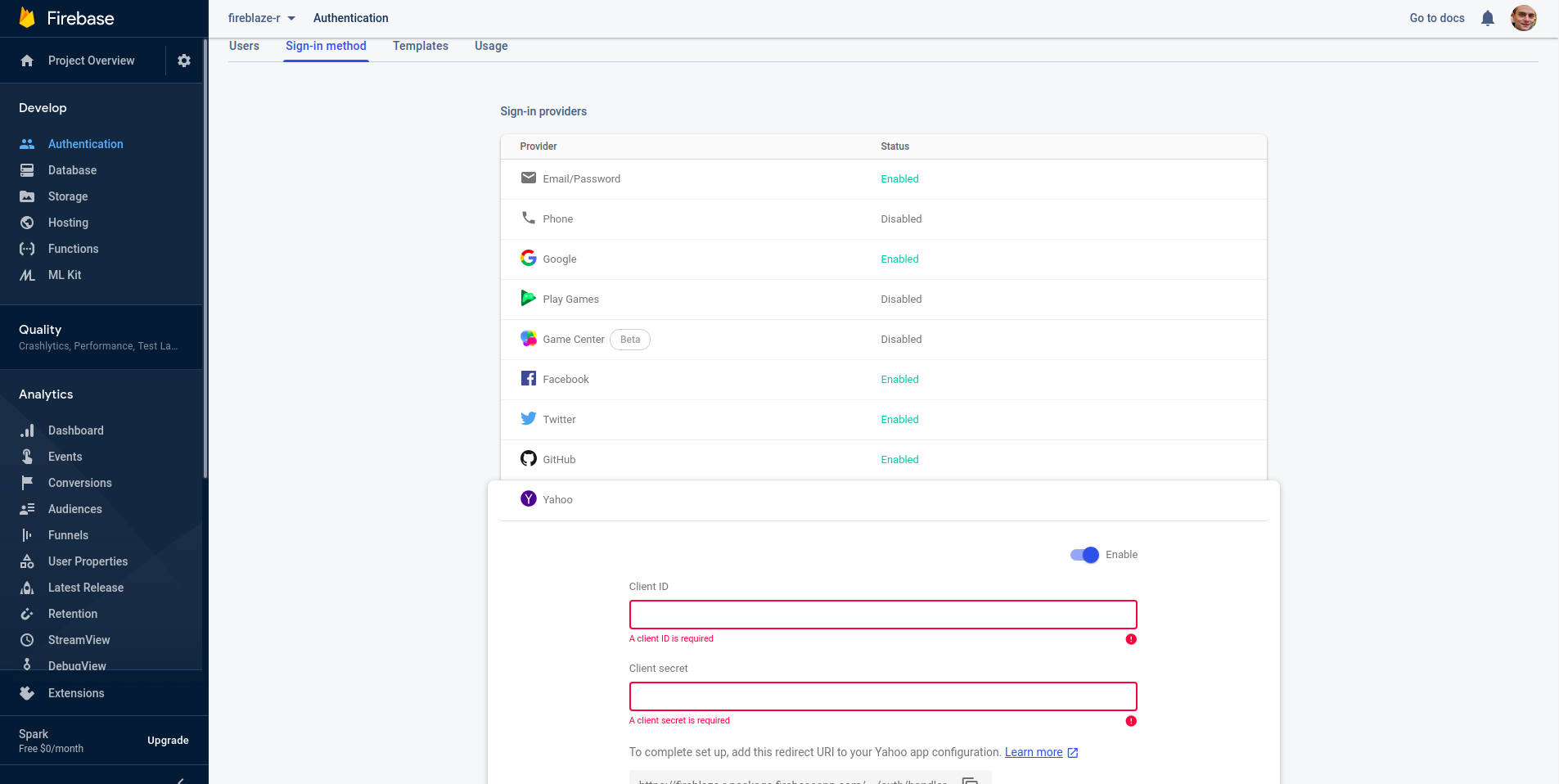Click the sidebar scrollbar
This screenshot has height=784, width=1559.
pyautogui.click(x=205, y=258)
